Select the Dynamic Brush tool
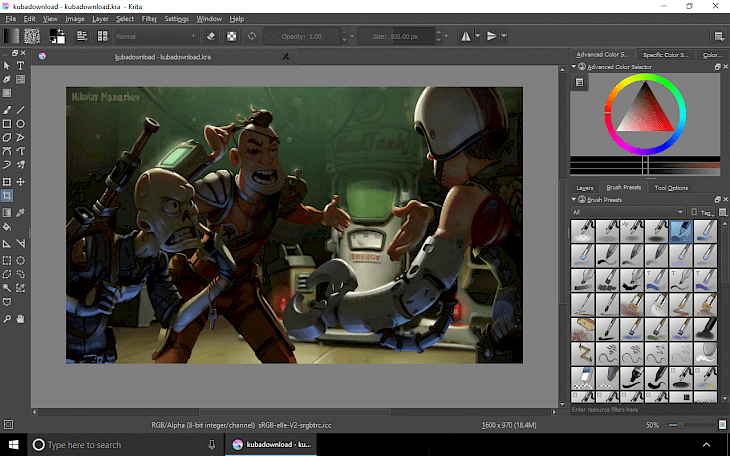The height and width of the screenshot is (456, 730). tap(7, 164)
